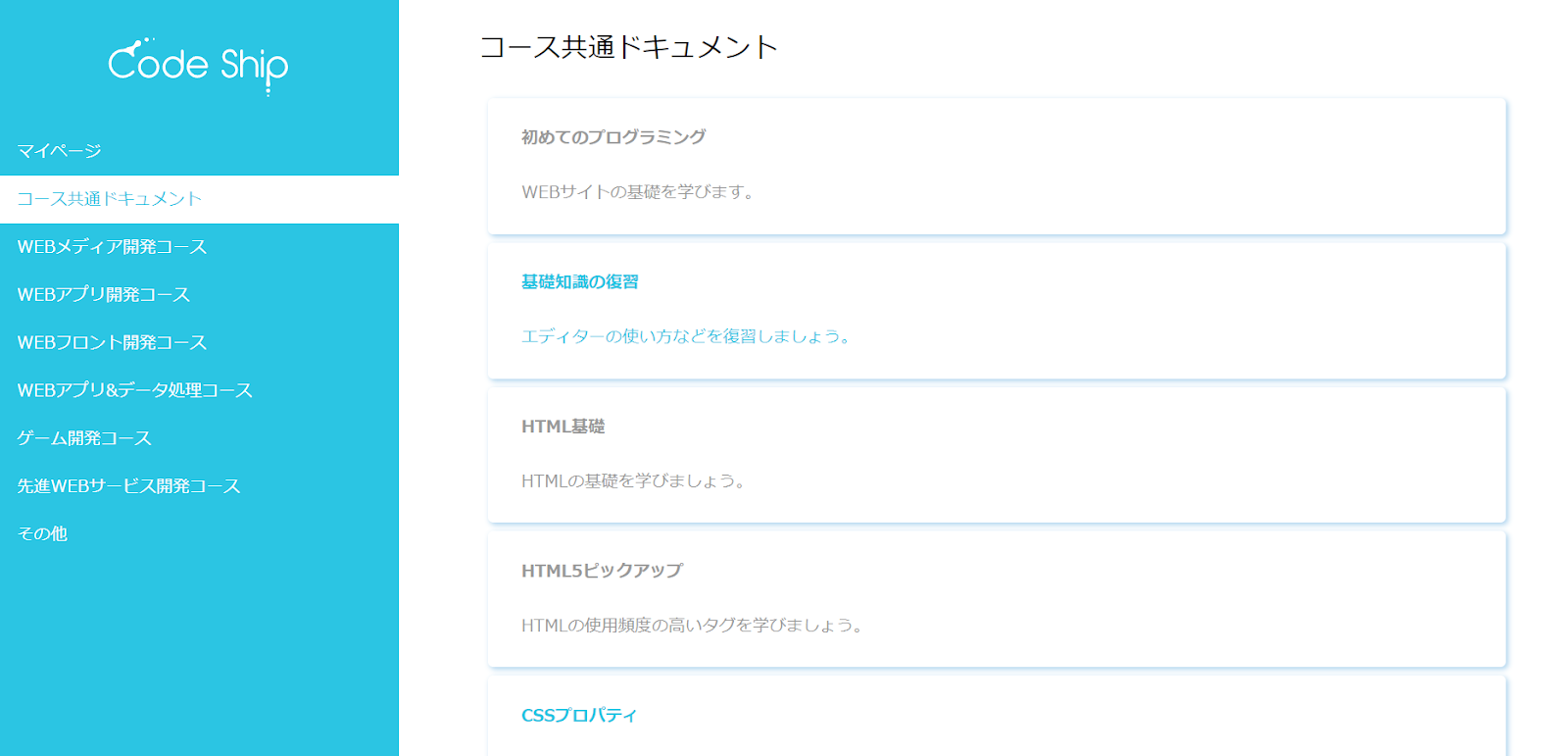Click その他 in the sidebar
Viewport: 1568px width, 756px height.
click(42, 533)
